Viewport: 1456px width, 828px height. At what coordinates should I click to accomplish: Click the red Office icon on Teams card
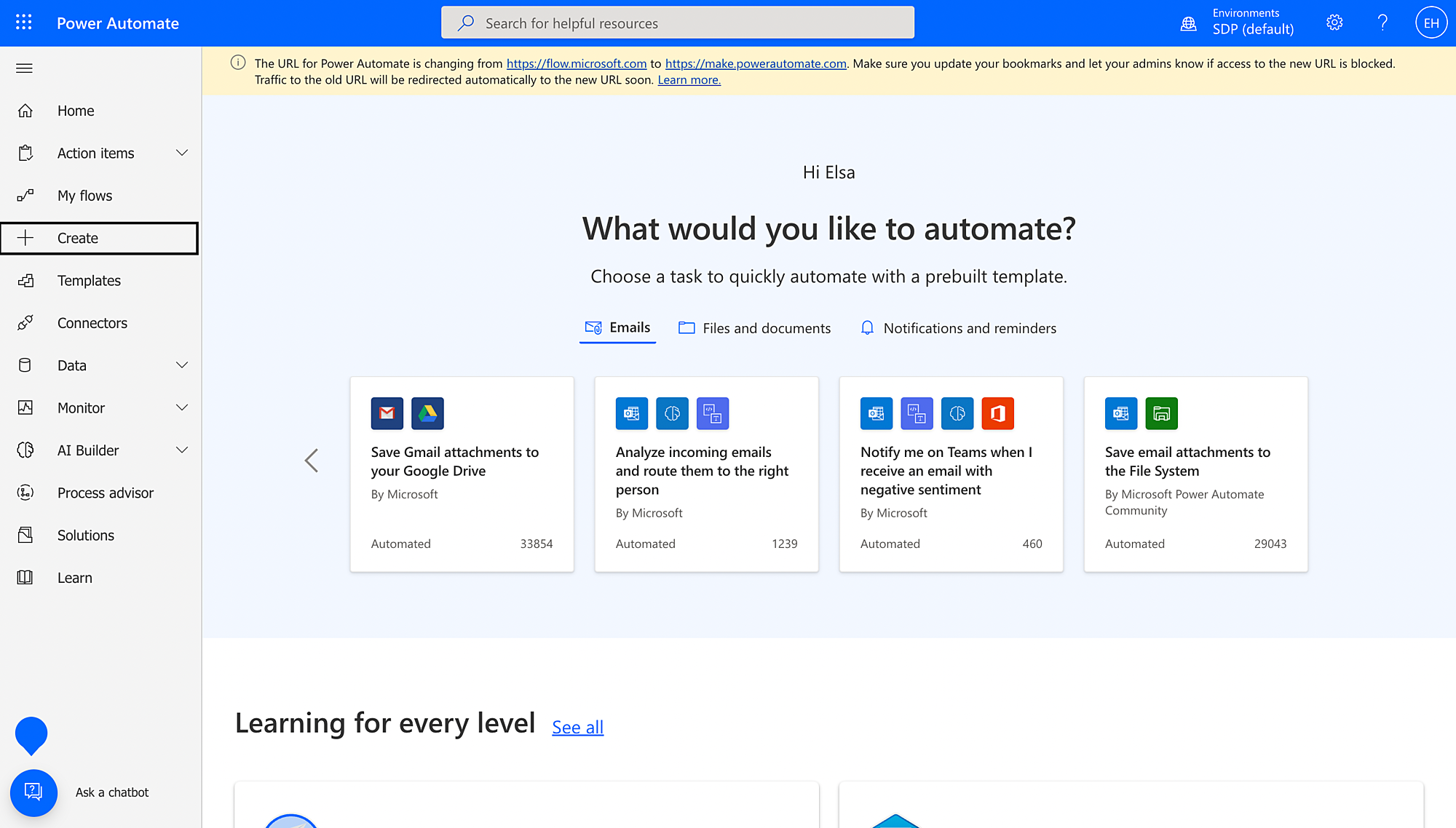coord(997,413)
